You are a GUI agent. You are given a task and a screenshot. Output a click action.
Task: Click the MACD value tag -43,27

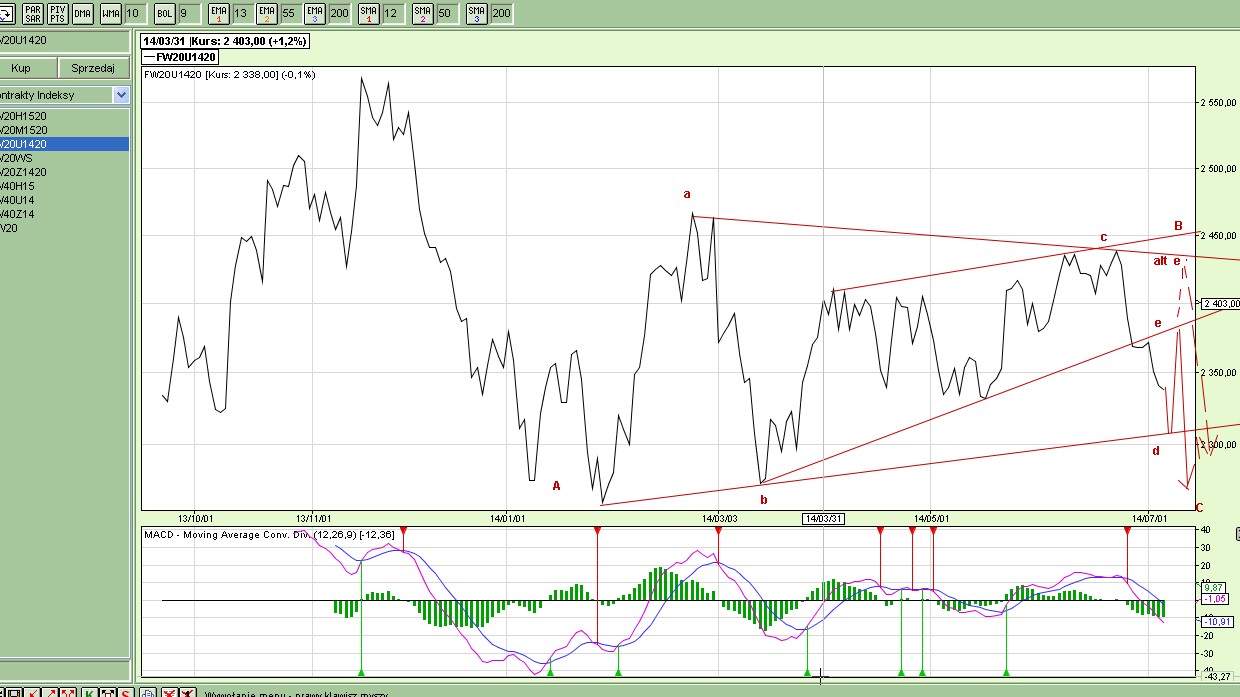[1218, 677]
